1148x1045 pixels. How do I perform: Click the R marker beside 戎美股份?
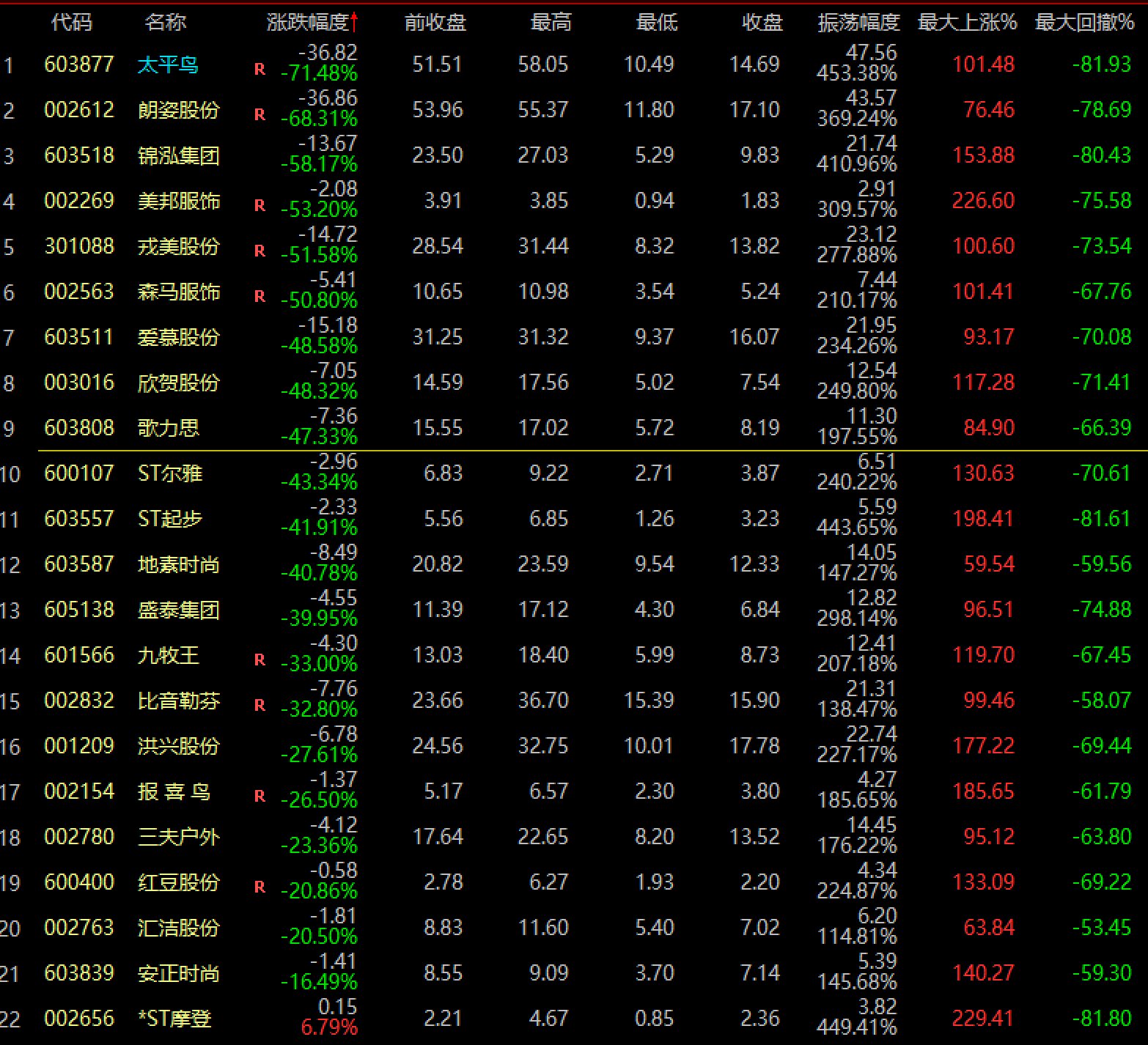(x=260, y=251)
